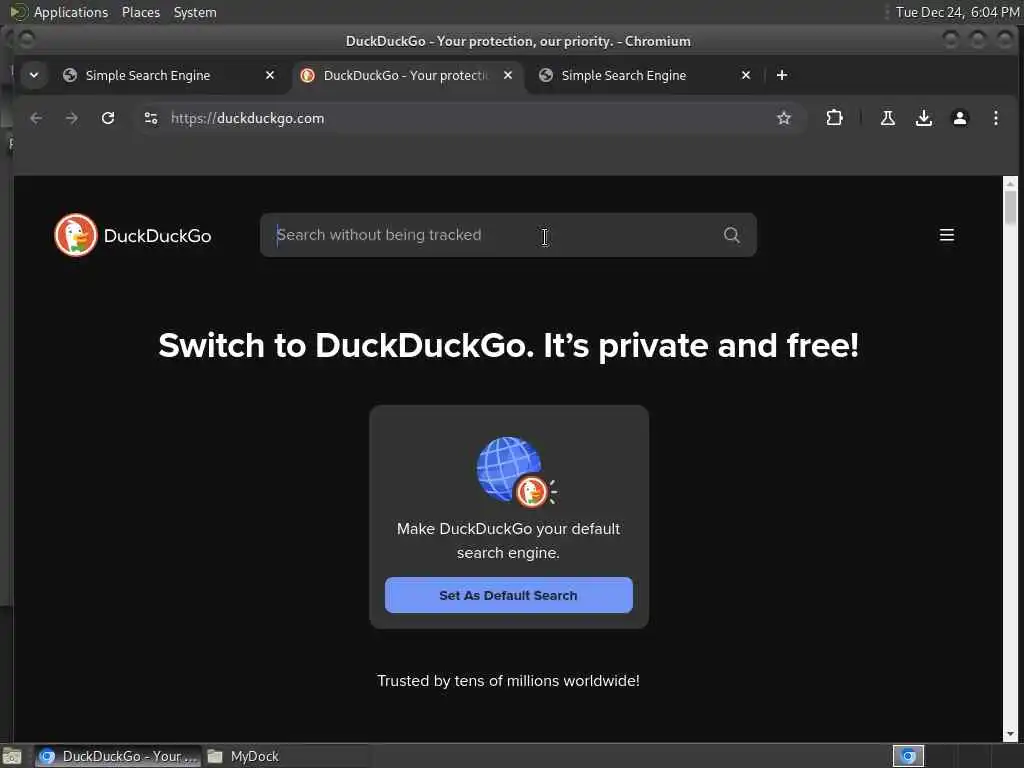
Task: Focus the Search without being tracked field
Action: click(508, 235)
